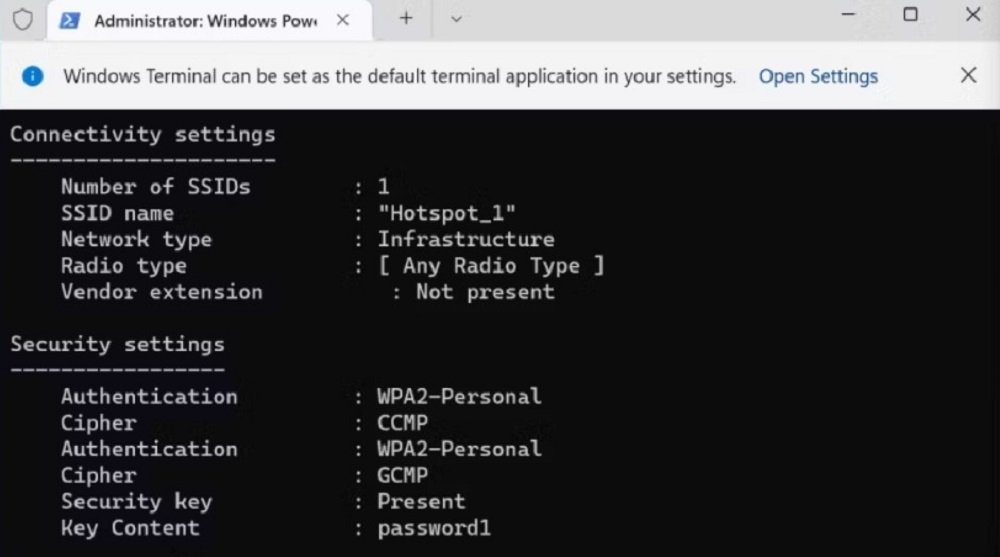This screenshot has width=1000, height=557.
Task: Click the shield icon in the title bar
Action: tap(23, 20)
